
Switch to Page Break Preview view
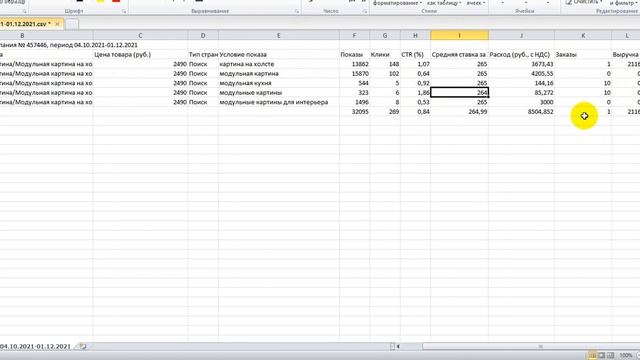[610, 356]
